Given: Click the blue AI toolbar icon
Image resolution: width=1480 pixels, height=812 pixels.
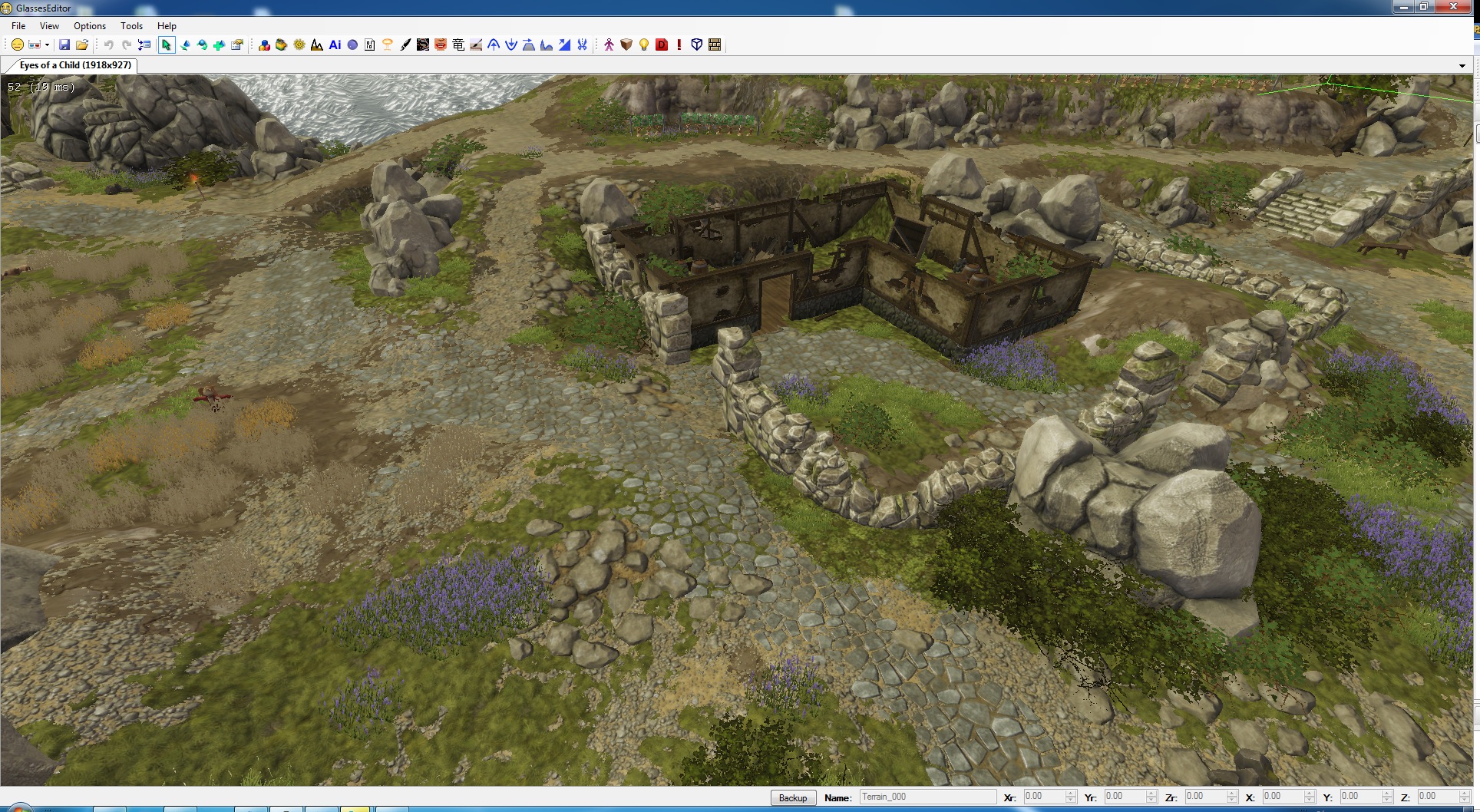Looking at the screenshot, I should [x=335, y=45].
